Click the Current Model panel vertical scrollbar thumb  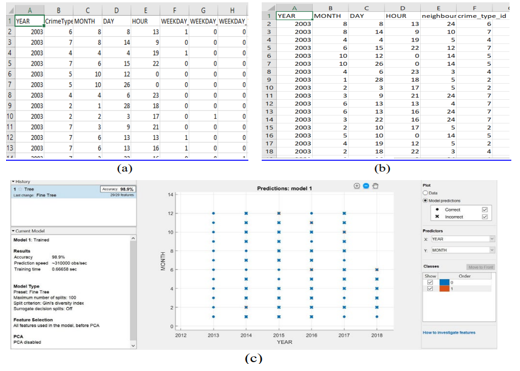tap(133, 290)
